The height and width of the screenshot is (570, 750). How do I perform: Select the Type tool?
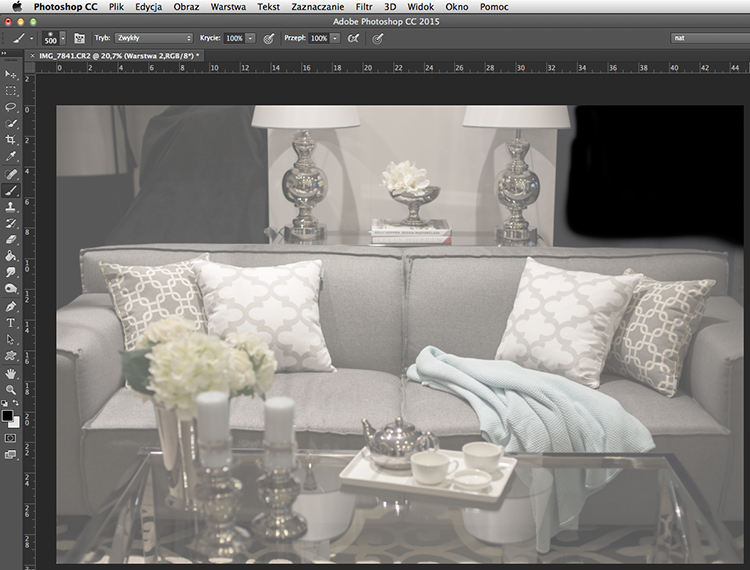point(11,323)
